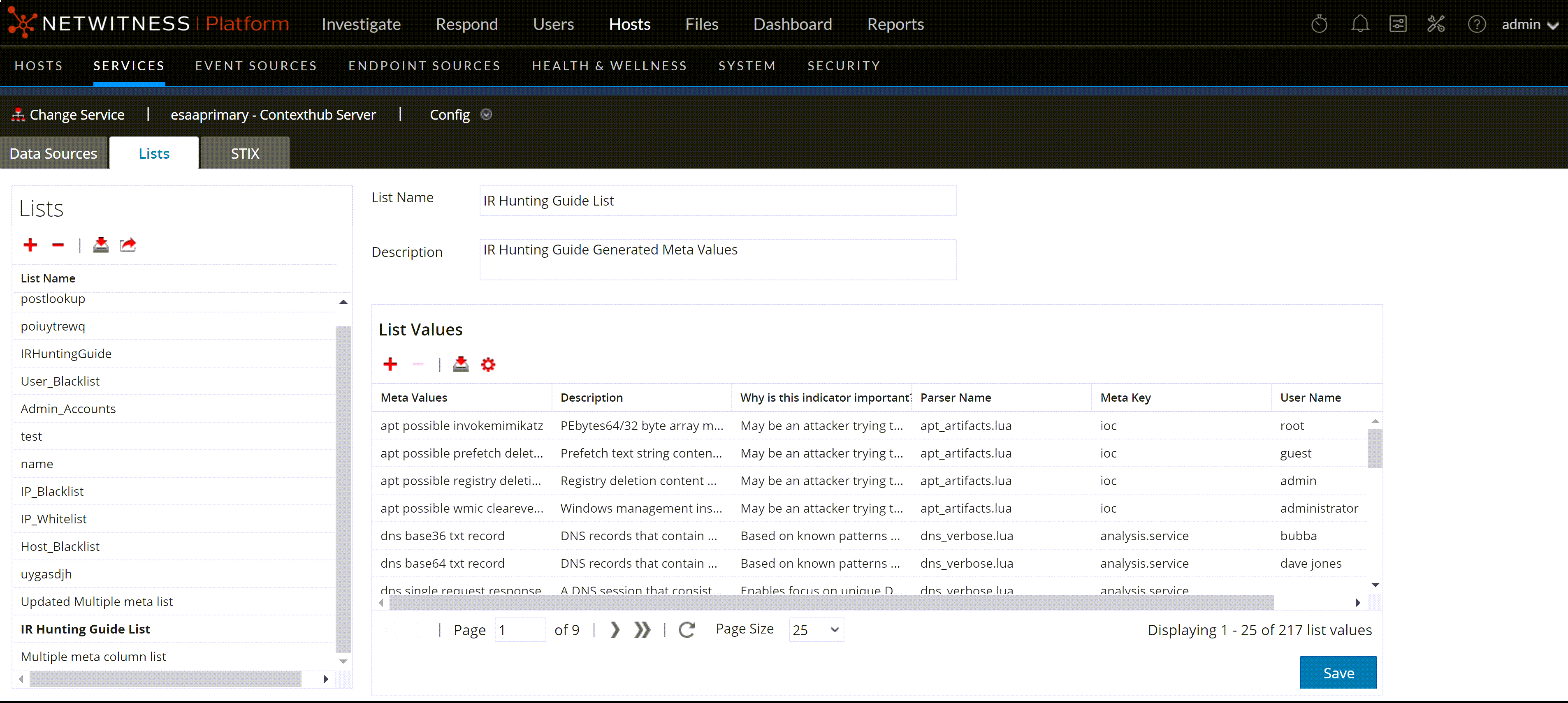Switch to the STIX tab
1568x703 pixels.
(245, 154)
